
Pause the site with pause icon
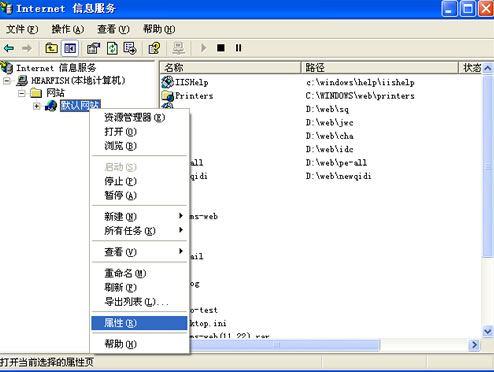(238, 48)
